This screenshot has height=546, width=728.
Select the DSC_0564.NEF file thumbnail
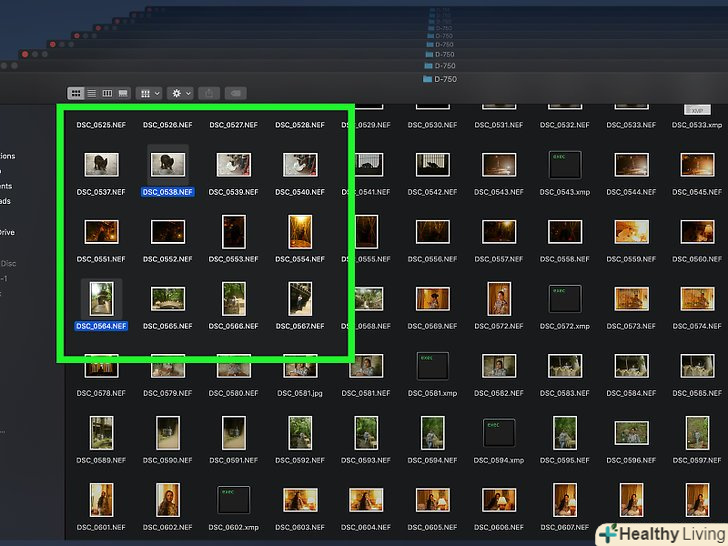click(x=101, y=298)
